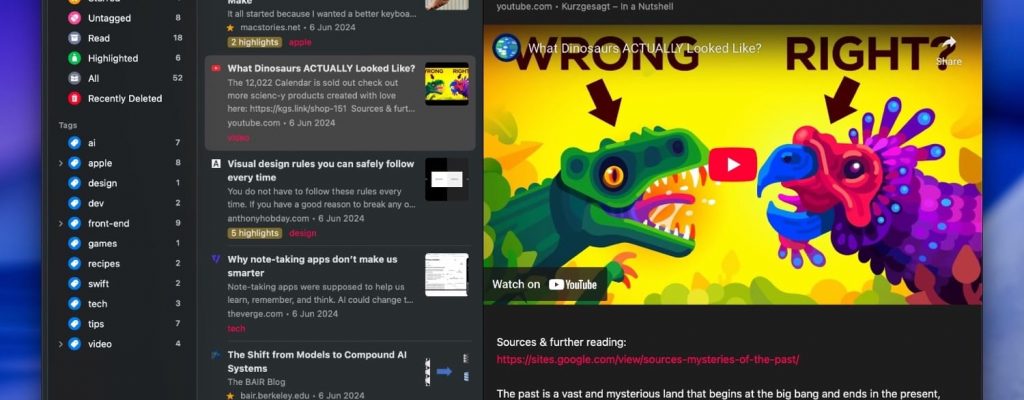The height and width of the screenshot is (400, 1024).
Task: Select the swift tag
Action: pyautogui.click(x=98, y=284)
